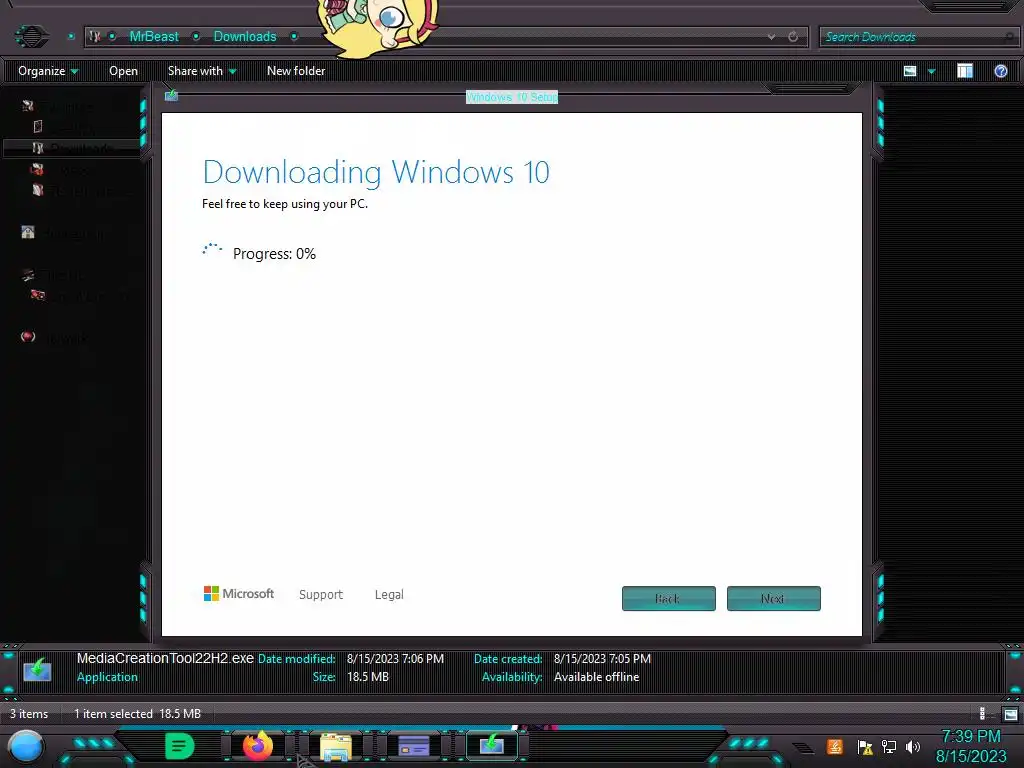Click Open in the Explorer toolbar
The image size is (1024, 768).
[x=123, y=71]
